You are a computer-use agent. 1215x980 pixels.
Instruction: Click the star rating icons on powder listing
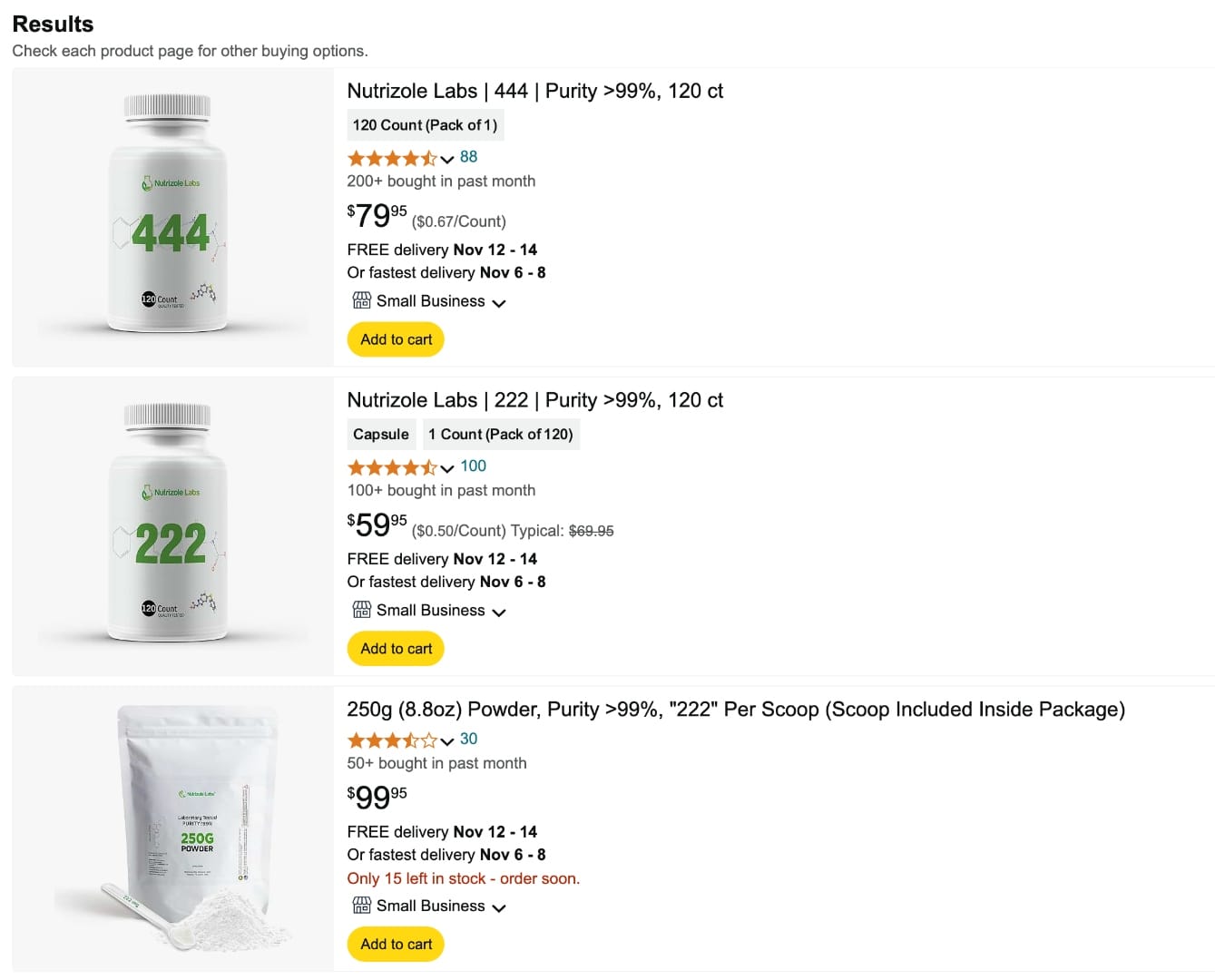pos(392,740)
